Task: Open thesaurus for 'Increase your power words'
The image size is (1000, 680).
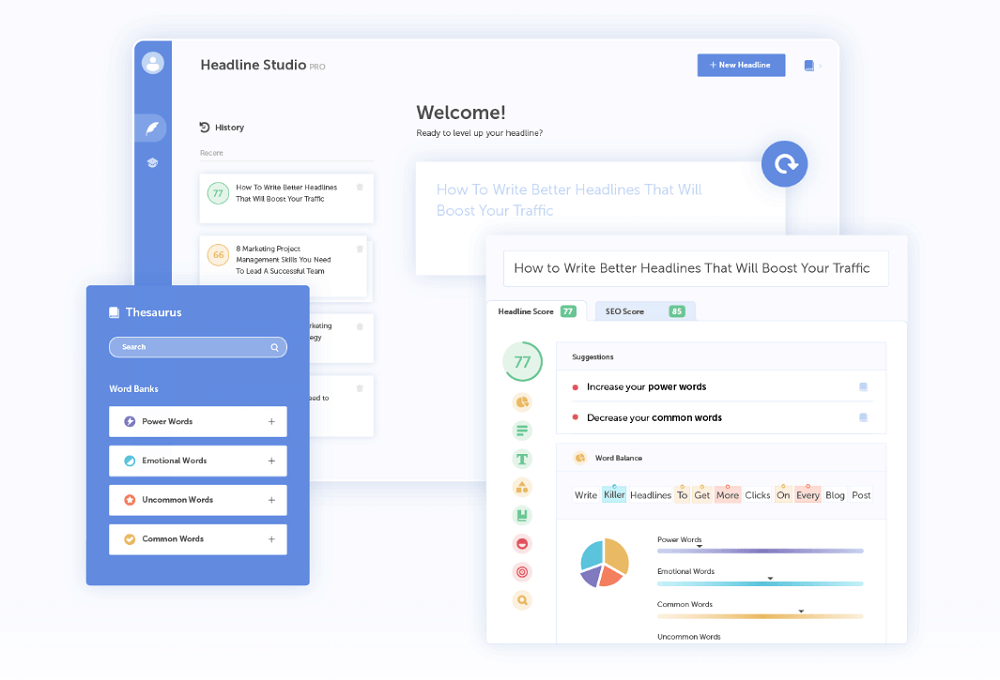Action: [863, 387]
